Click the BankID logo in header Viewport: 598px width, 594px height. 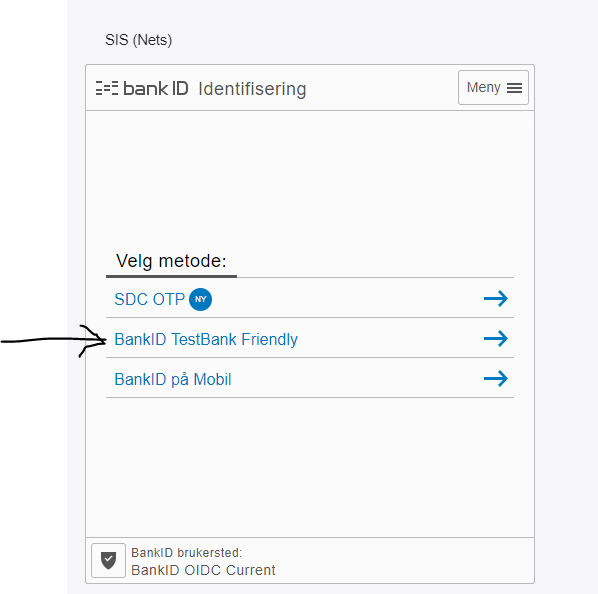tap(142, 88)
